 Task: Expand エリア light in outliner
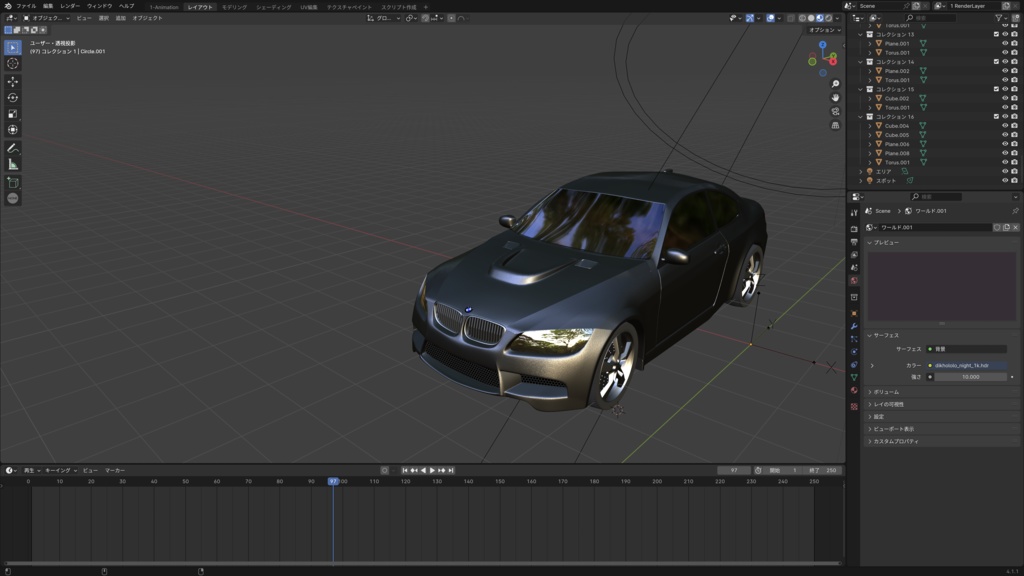pos(861,172)
